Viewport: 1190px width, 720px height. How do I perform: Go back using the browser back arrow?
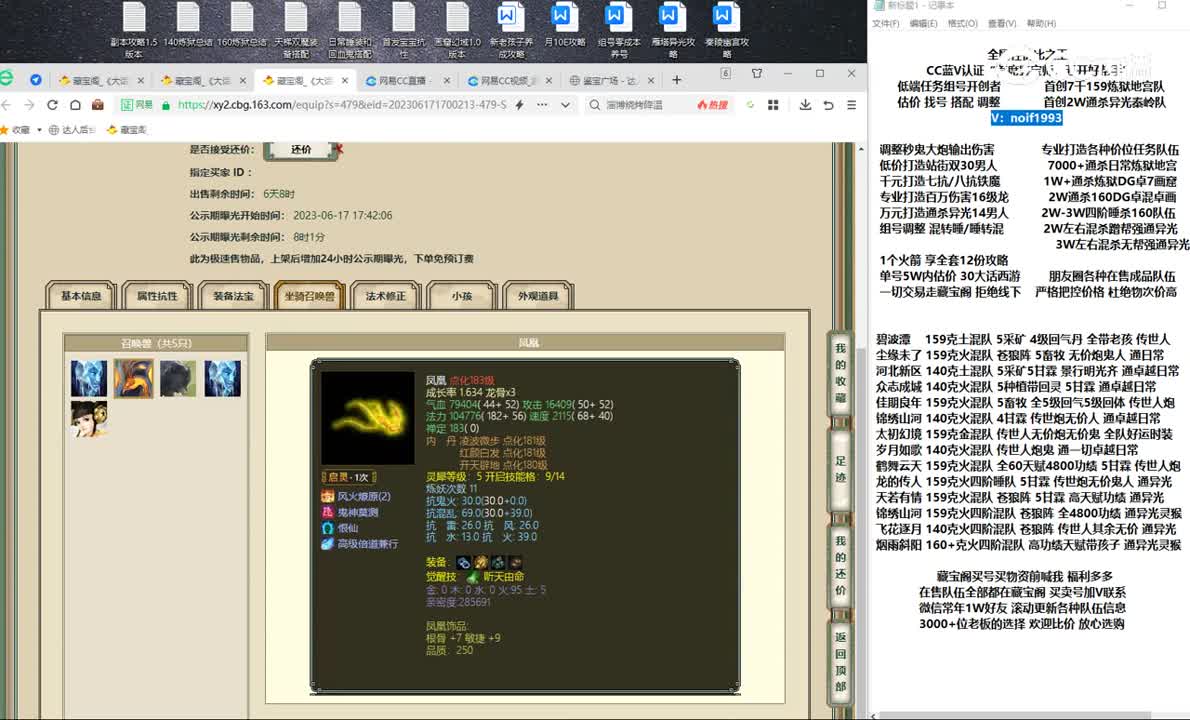[x=7, y=105]
